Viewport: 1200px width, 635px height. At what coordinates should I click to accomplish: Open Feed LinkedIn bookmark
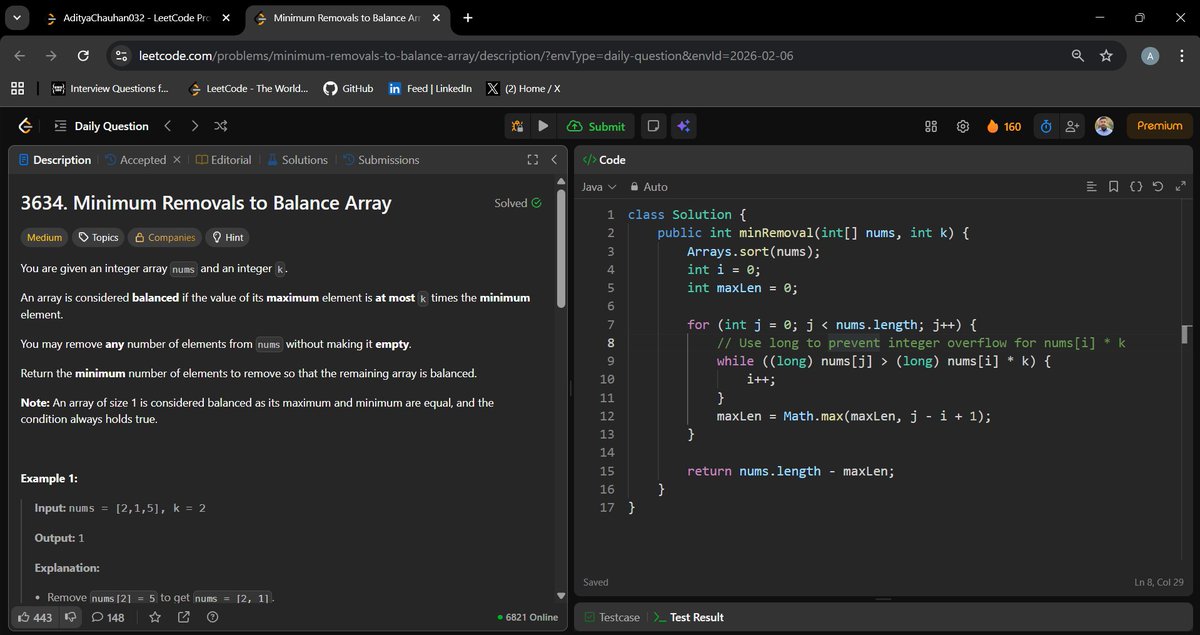point(430,88)
